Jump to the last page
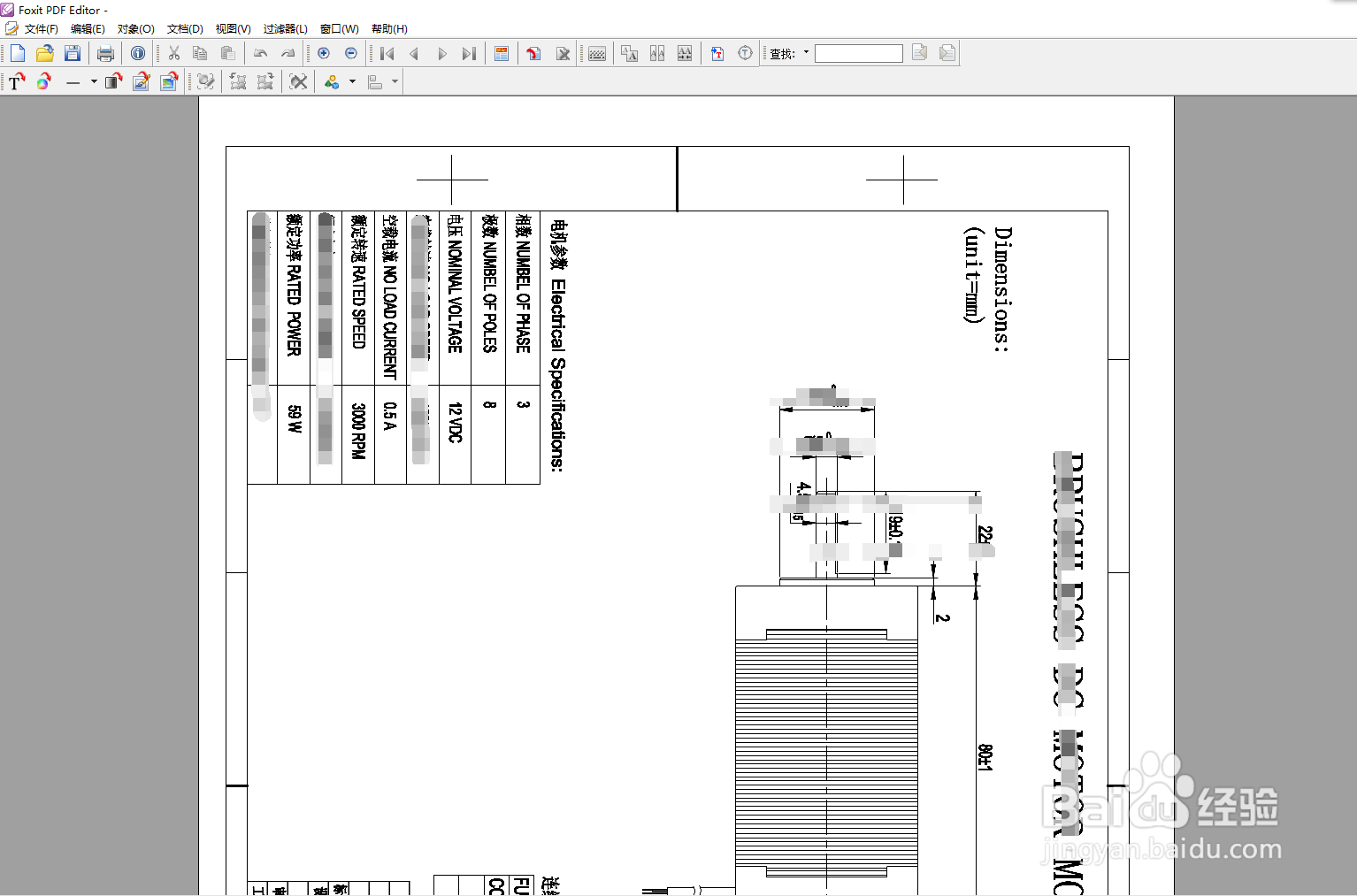Screen dimensions: 1357x896 point(469,53)
